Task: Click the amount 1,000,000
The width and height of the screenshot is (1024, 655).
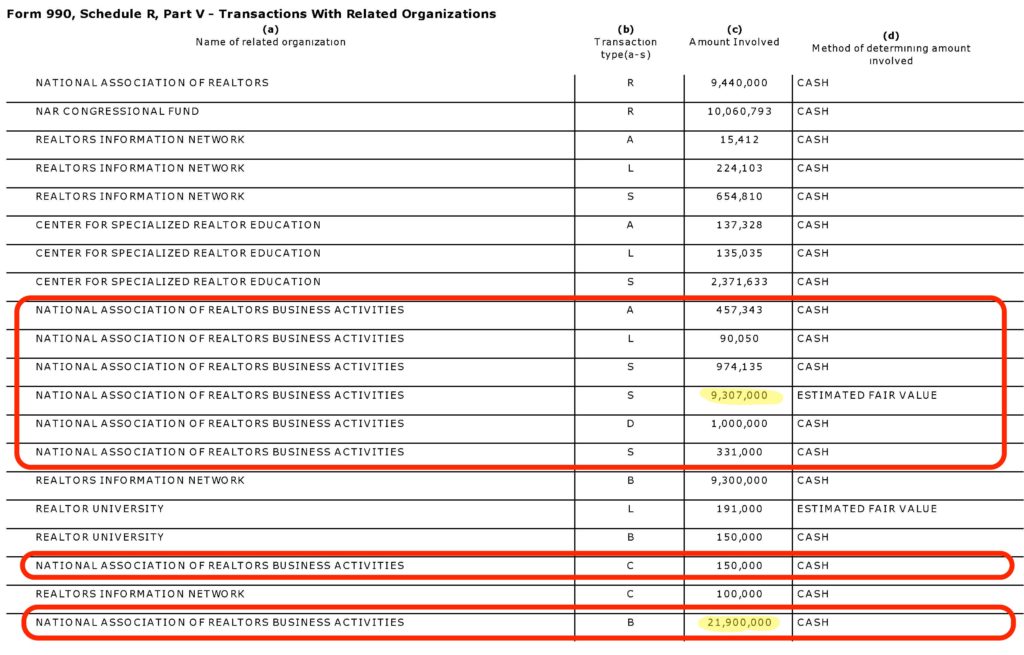Action: (739, 424)
